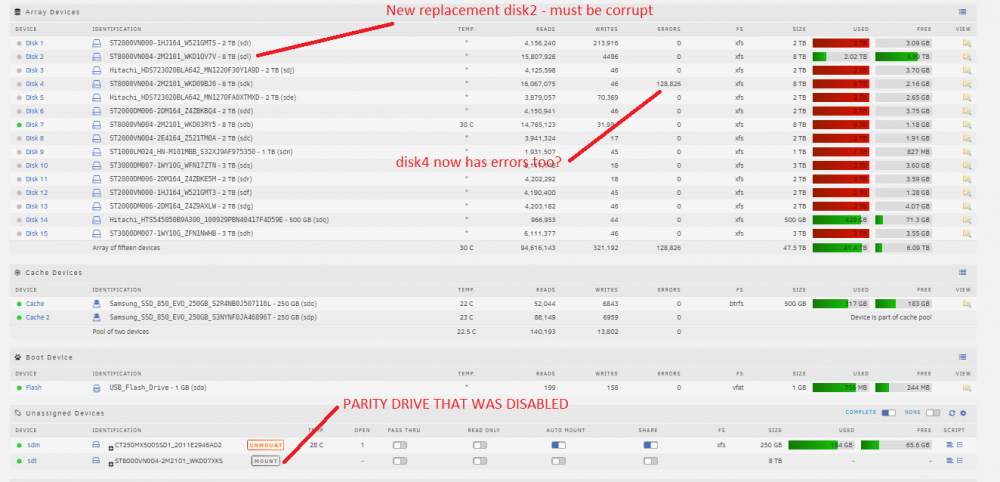Open the Disk 4 link
This screenshot has height=482, width=1000.
pos(34,84)
